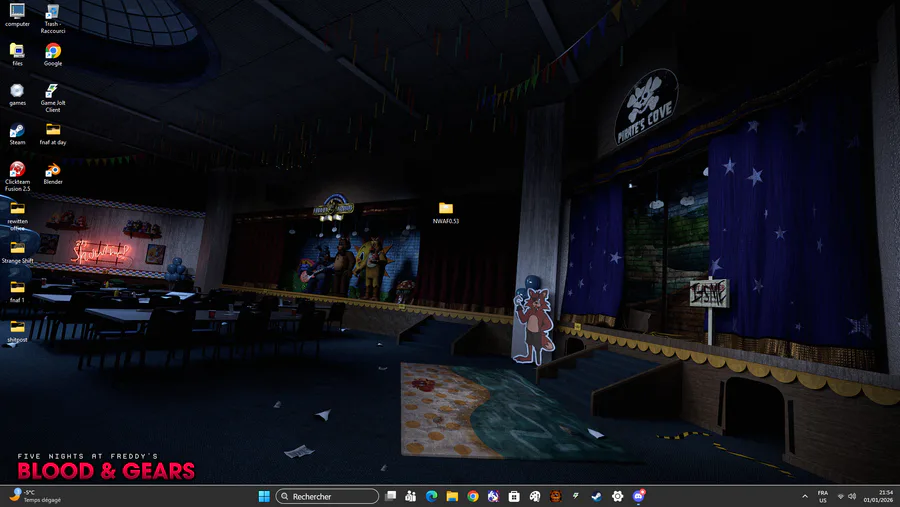The height and width of the screenshot is (507, 900).
Task: Open Settings gear in the taskbar
Action: click(x=618, y=496)
